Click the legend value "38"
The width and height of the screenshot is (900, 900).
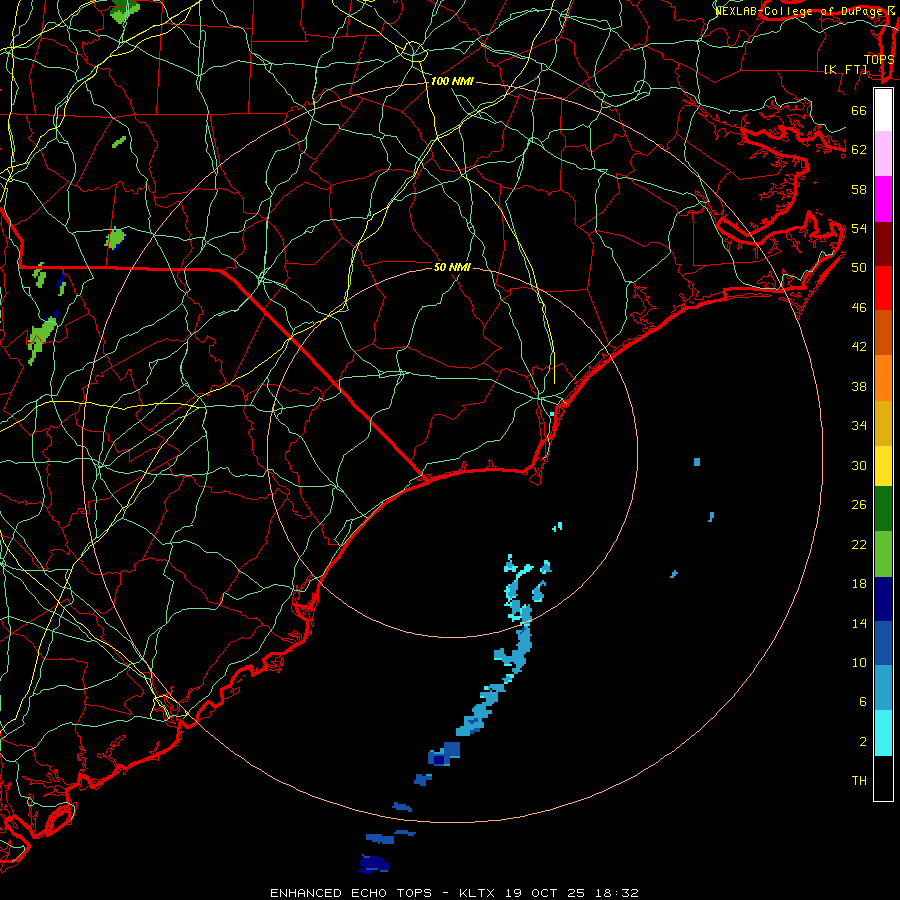859,386
